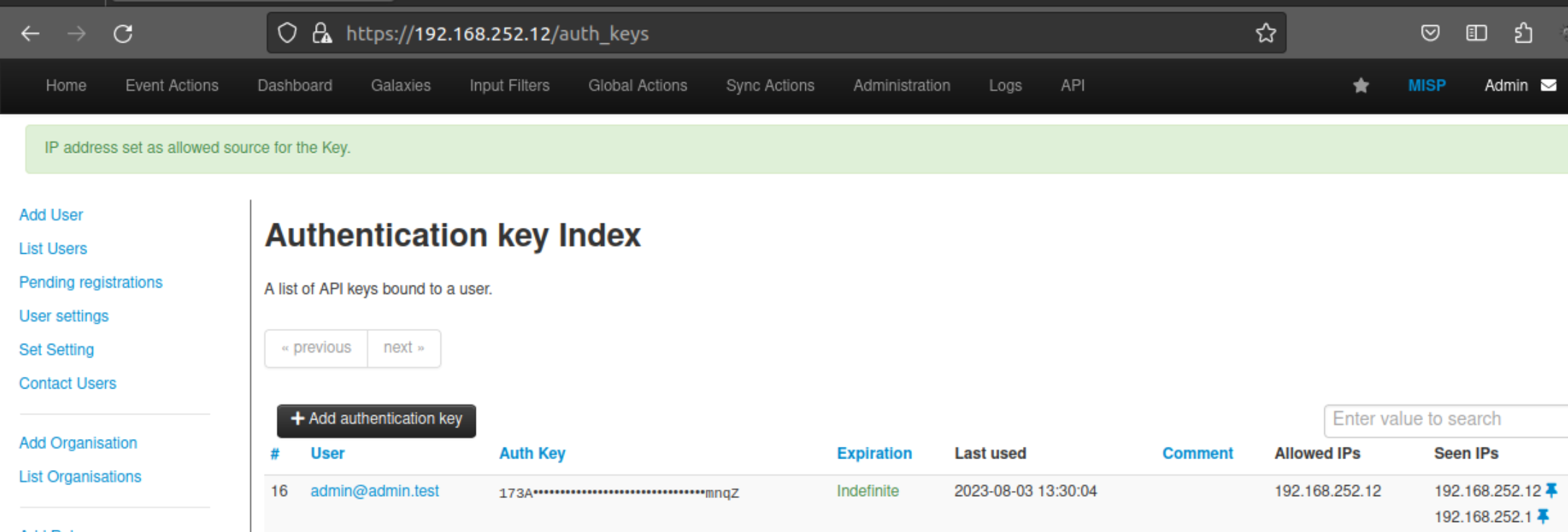Screen dimensions: 1568x532
Task: Click the Indefinite expiration value
Action: click(868, 492)
